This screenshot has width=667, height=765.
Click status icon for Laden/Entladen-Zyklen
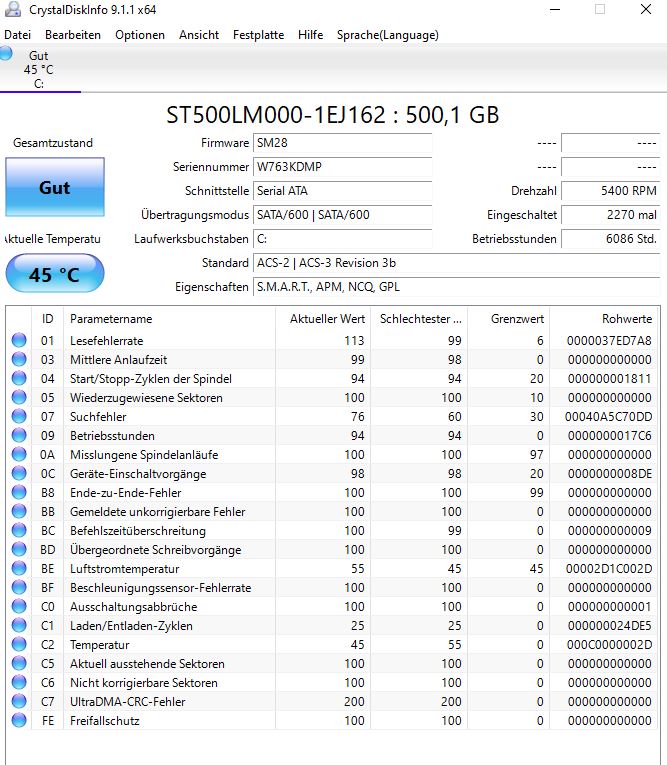[19, 625]
